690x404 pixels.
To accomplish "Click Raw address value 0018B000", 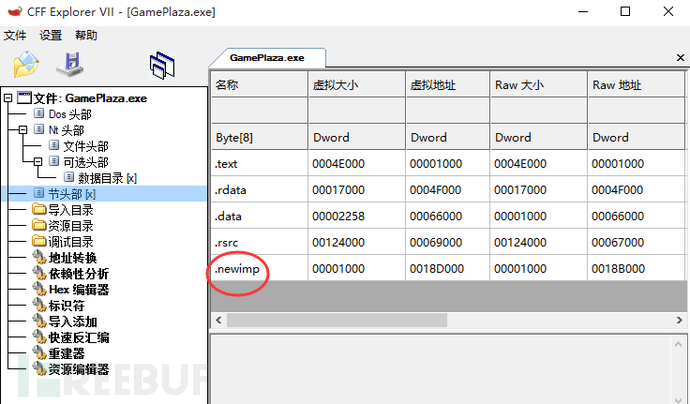I will (618, 268).
